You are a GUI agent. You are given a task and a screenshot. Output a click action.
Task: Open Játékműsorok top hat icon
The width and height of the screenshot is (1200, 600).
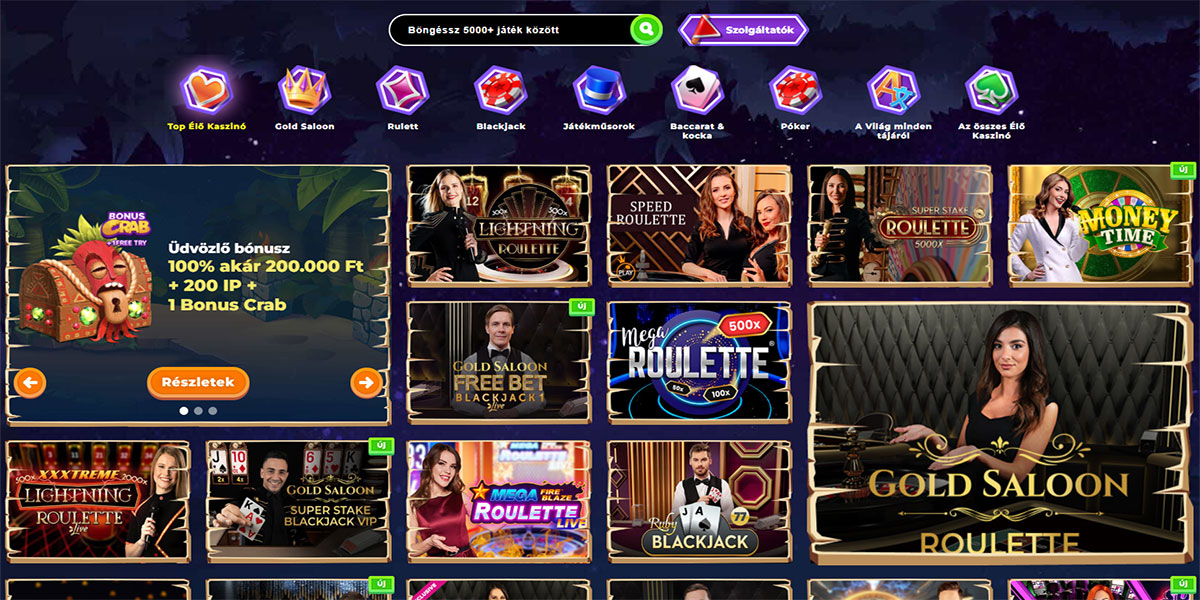tap(599, 90)
